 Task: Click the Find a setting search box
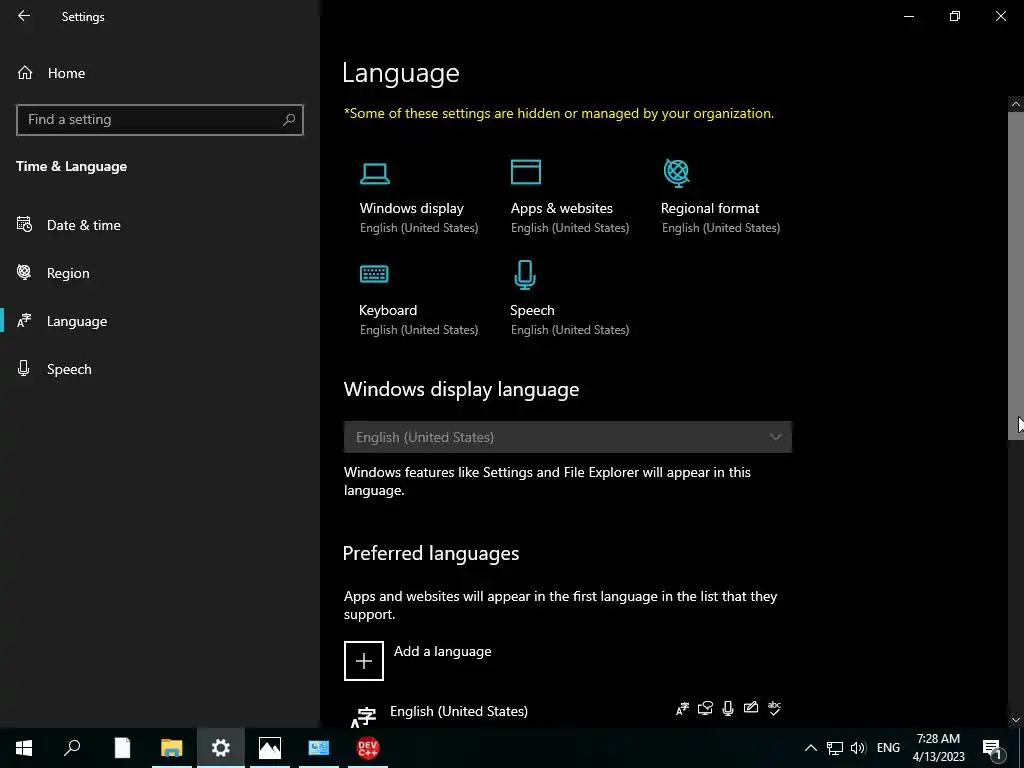tap(159, 120)
